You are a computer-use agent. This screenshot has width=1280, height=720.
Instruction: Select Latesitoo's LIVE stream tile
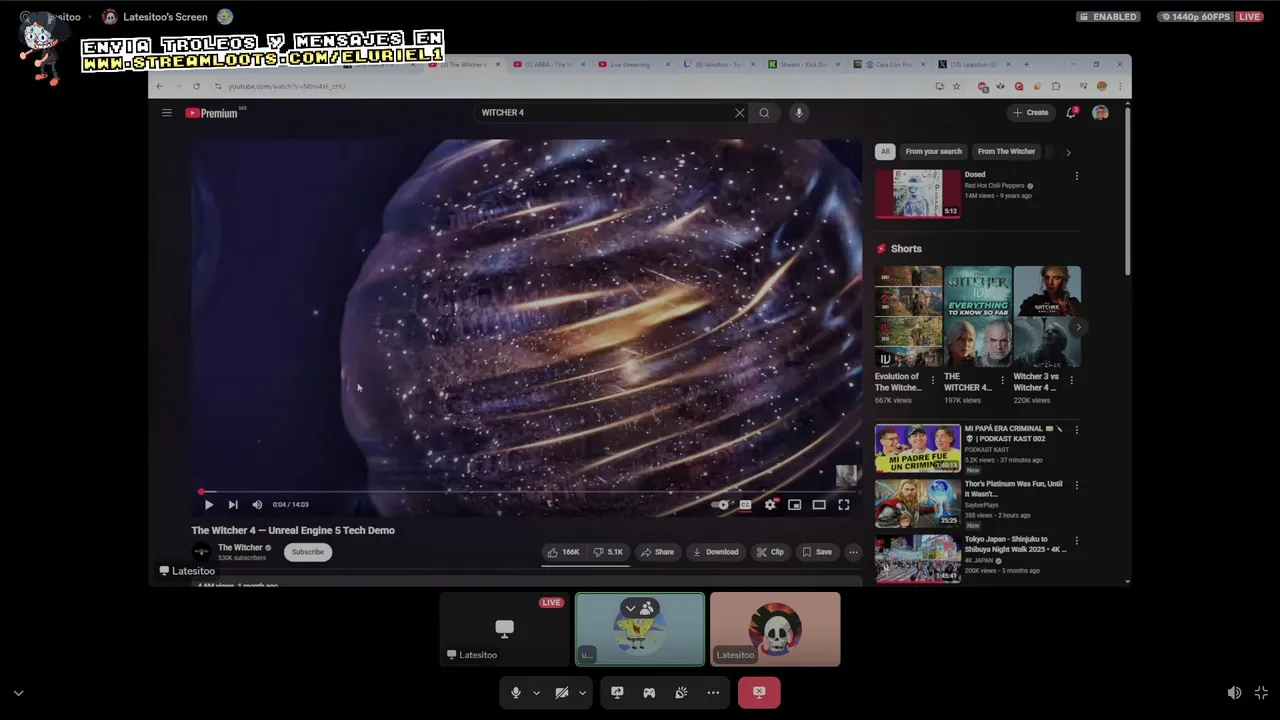(505, 629)
